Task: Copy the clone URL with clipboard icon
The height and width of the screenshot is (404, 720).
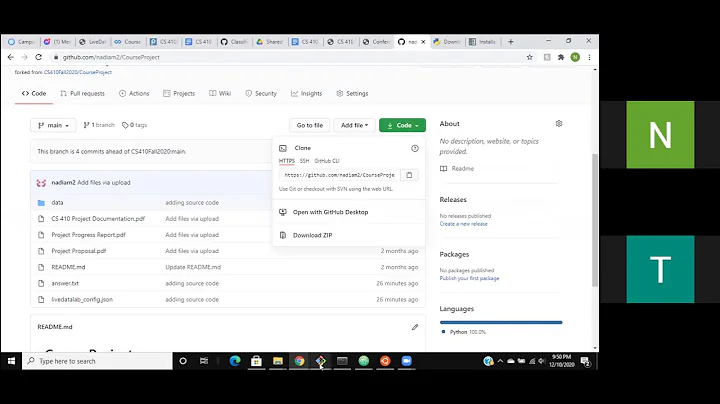Action: [409, 175]
